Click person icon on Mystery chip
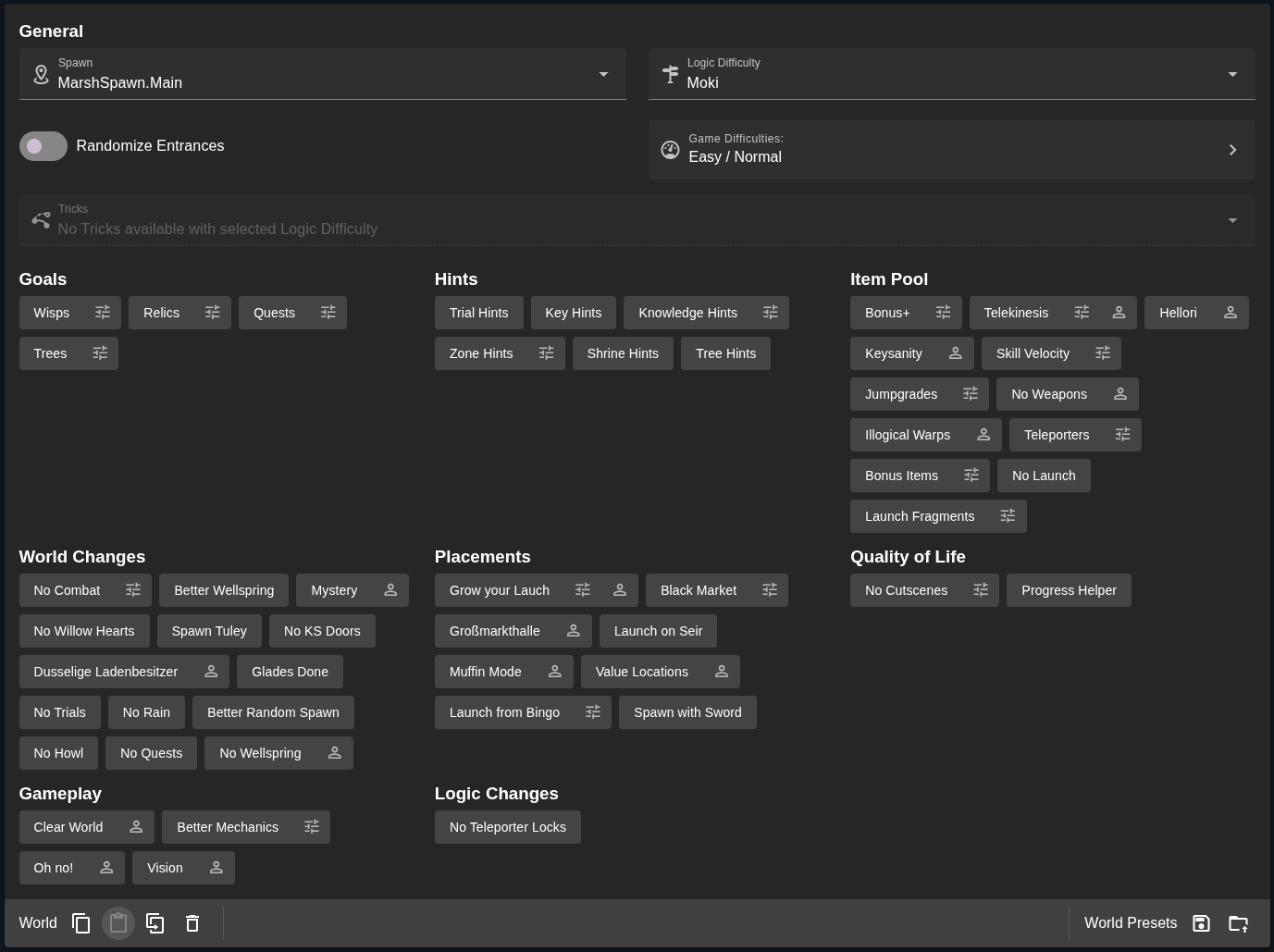This screenshot has width=1274, height=952. coord(390,590)
